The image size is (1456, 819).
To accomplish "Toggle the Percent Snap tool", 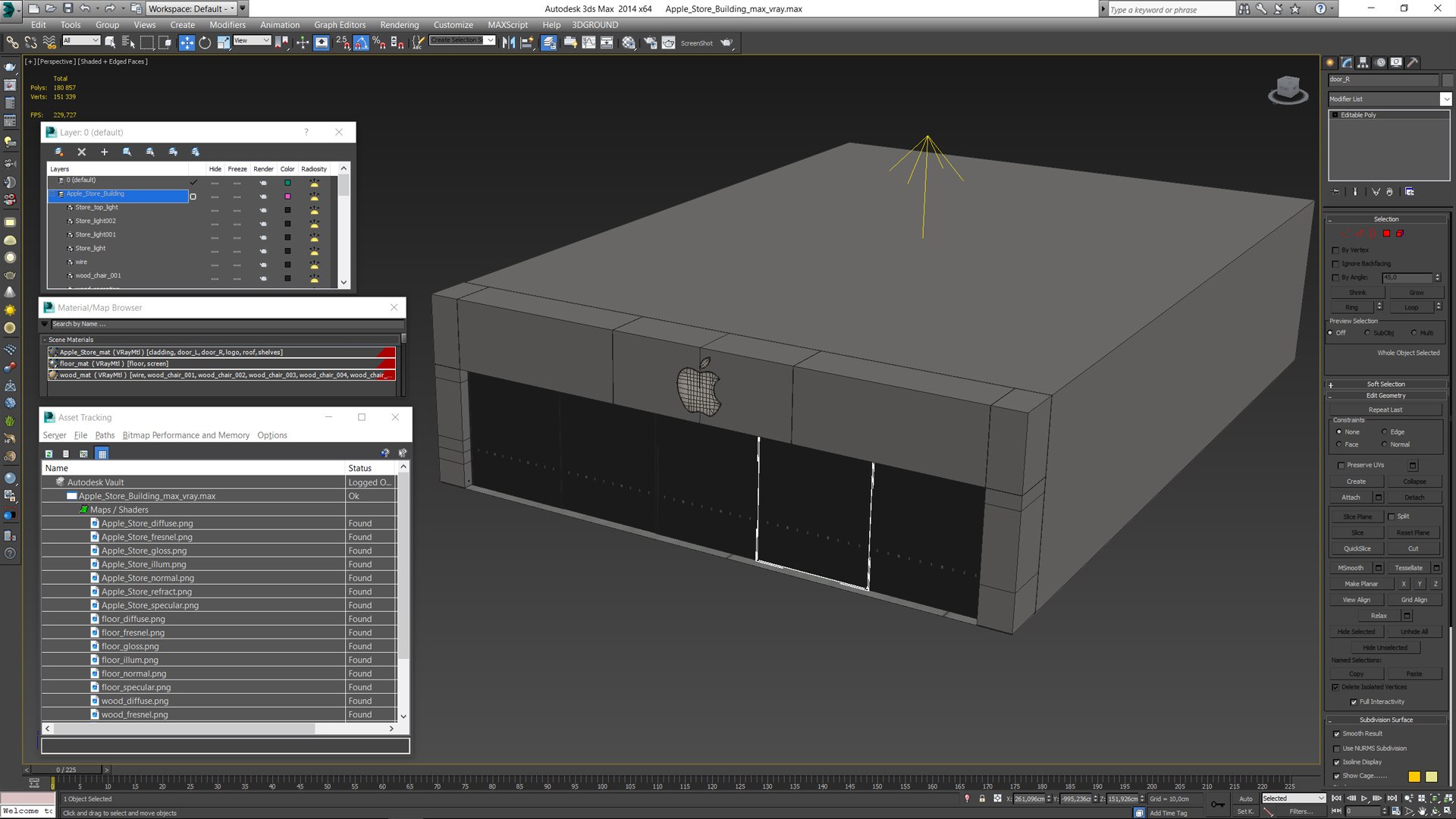I will pyautogui.click(x=379, y=42).
